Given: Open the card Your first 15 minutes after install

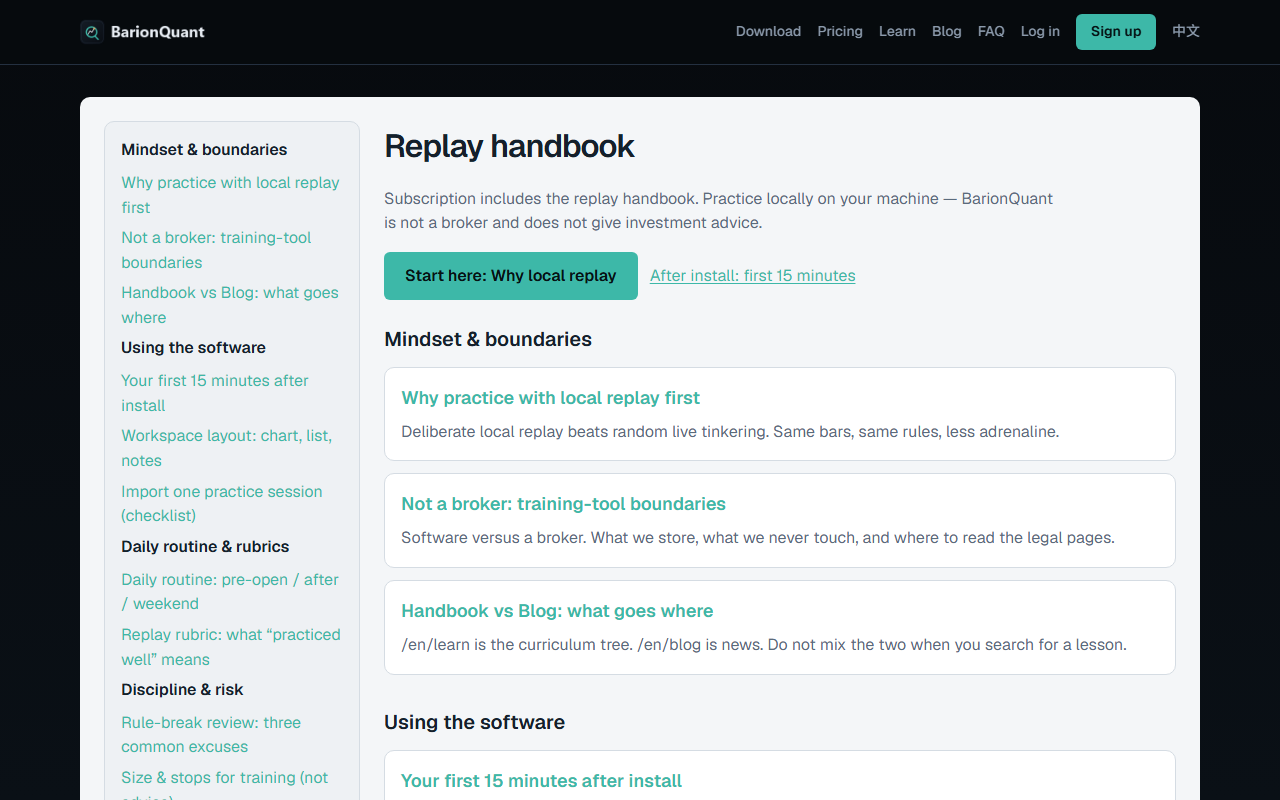Looking at the screenshot, I should (780, 776).
